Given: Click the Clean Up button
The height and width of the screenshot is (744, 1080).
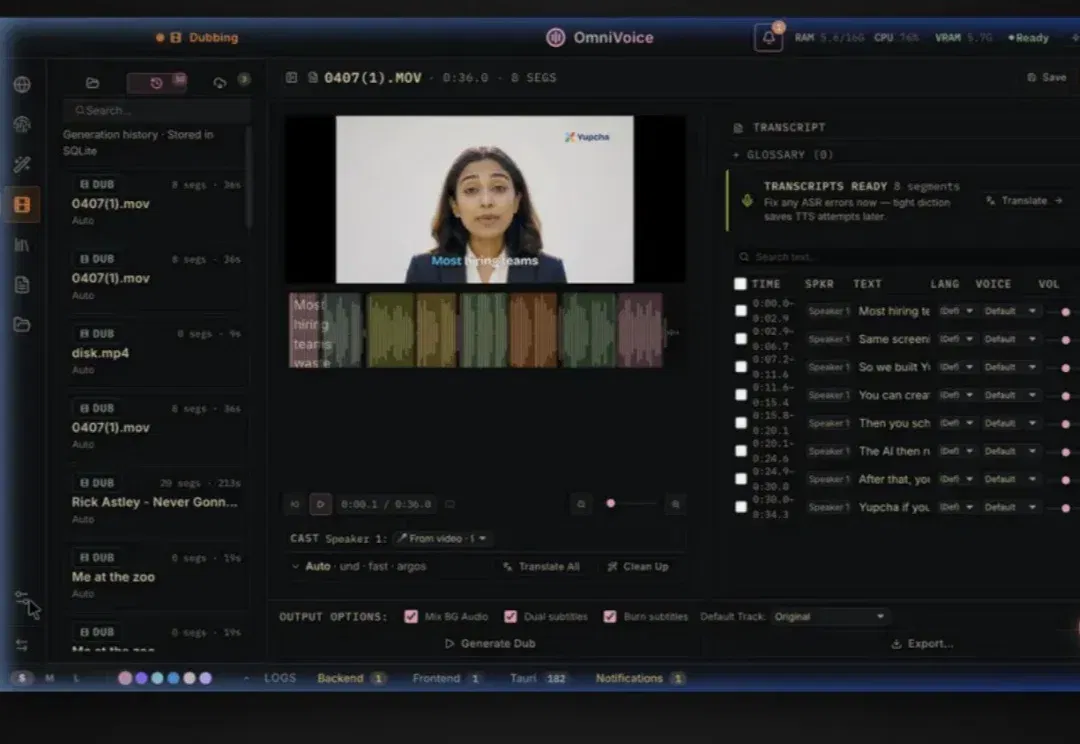Looking at the screenshot, I should tap(638, 566).
